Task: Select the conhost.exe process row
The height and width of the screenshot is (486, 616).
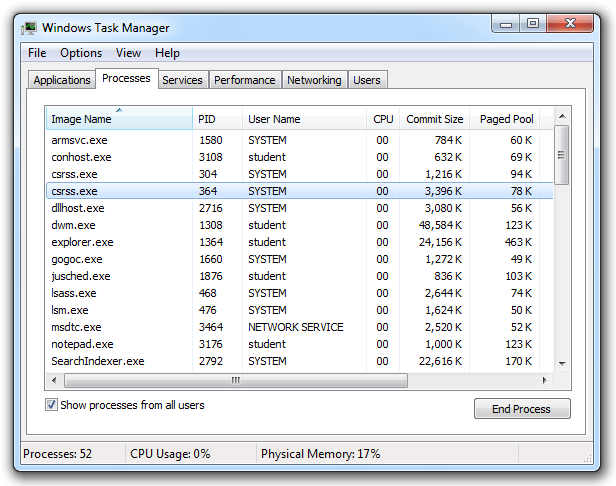Action: tap(299, 157)
